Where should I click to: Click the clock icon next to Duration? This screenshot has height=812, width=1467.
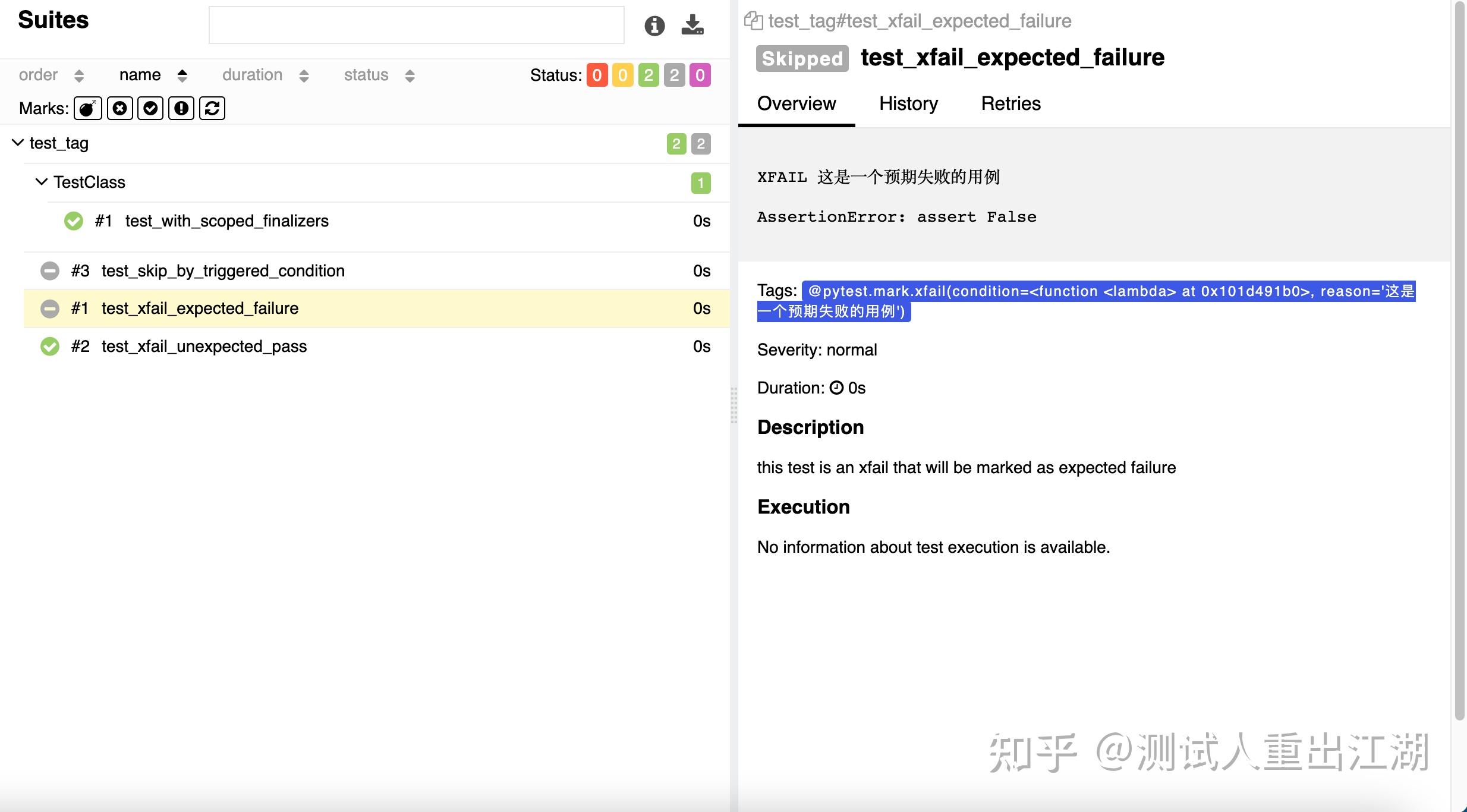tap(836, 388)
